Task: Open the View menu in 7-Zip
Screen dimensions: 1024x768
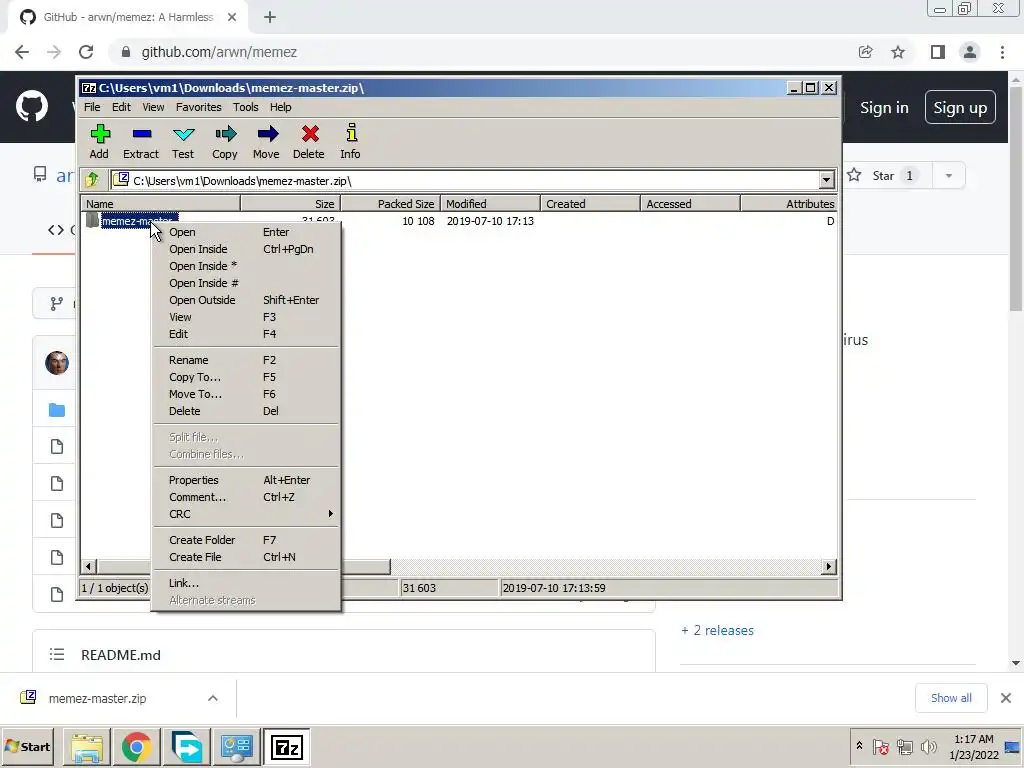Action: pyautogui.click(x=153, y=107)
